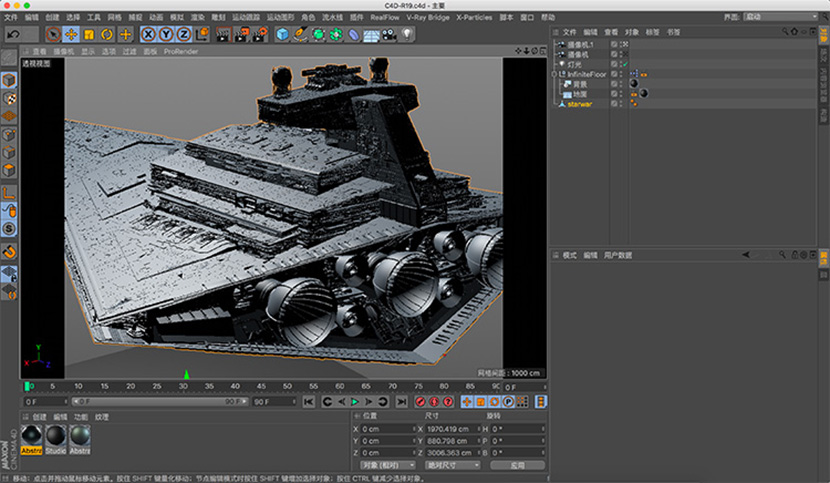
Task: Toggle Autokeying button
Action: pyautogui.click(x=434, y=402)
